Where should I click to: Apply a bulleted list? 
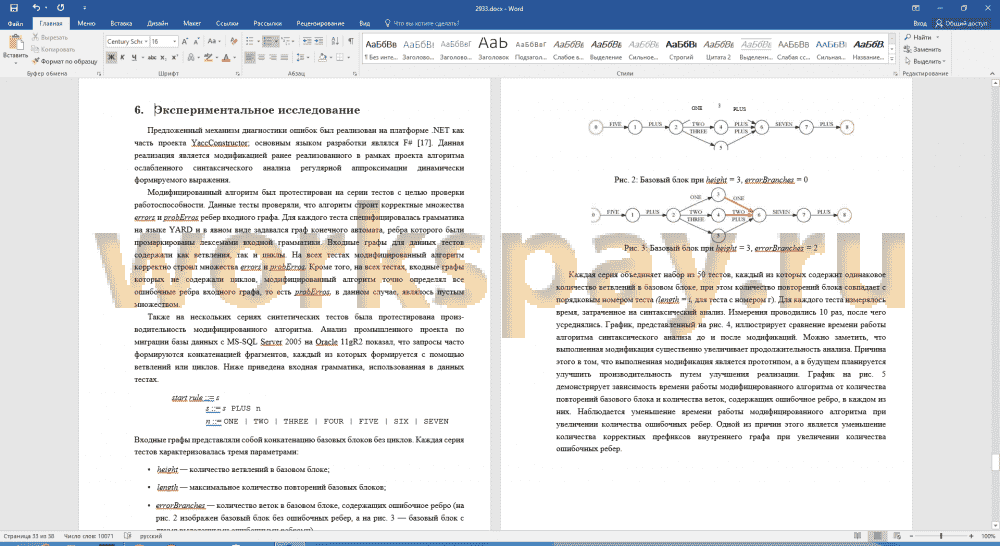(x=251, y=41)
